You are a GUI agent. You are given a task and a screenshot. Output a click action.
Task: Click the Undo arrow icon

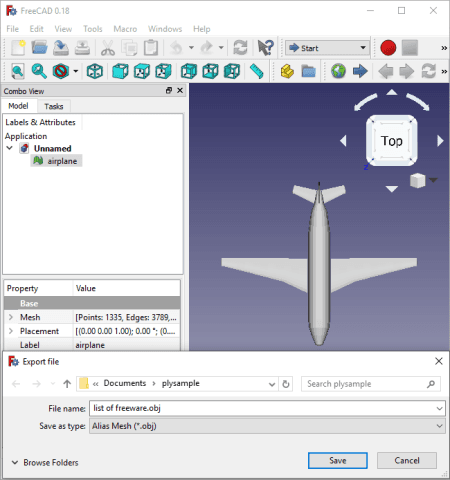176,48
